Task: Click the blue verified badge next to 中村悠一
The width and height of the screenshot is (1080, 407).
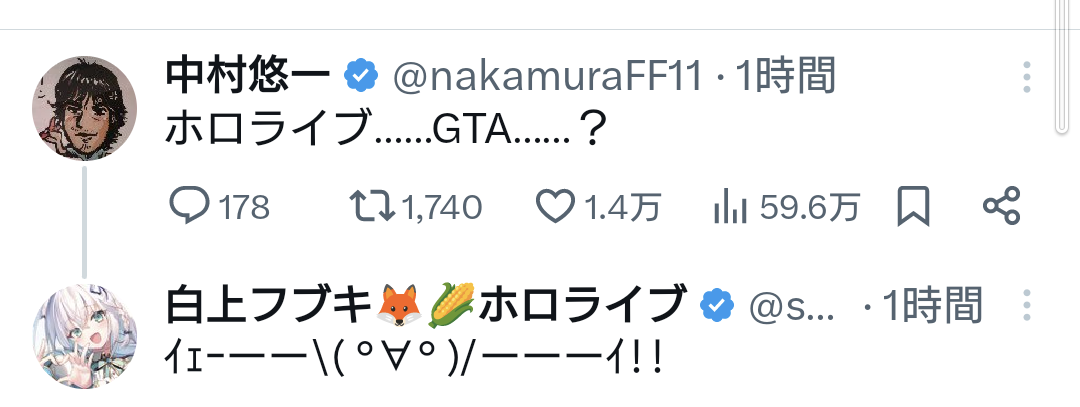Action: tap(361, 76)
